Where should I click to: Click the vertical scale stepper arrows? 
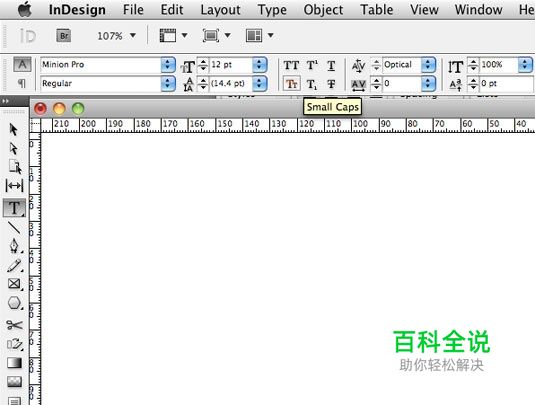(473, 65)
